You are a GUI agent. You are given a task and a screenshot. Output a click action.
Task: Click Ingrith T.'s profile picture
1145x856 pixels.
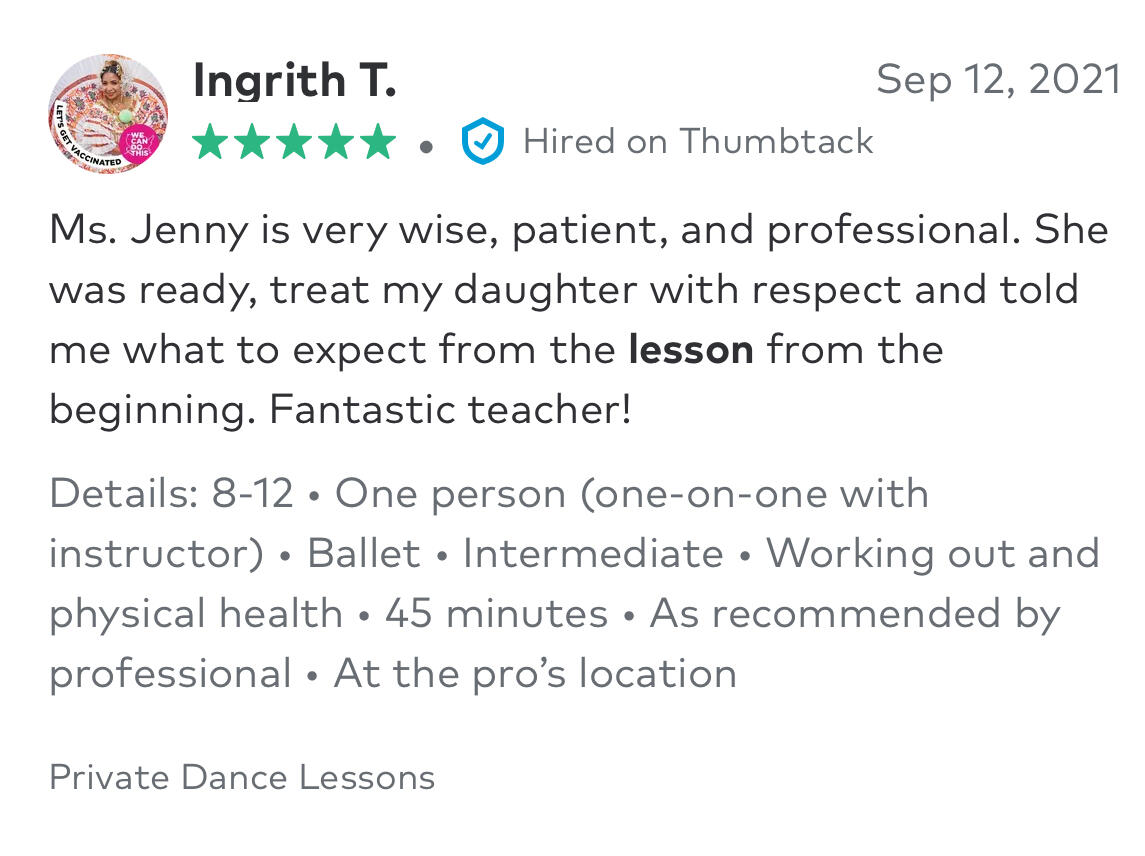[x=107, y=114]
